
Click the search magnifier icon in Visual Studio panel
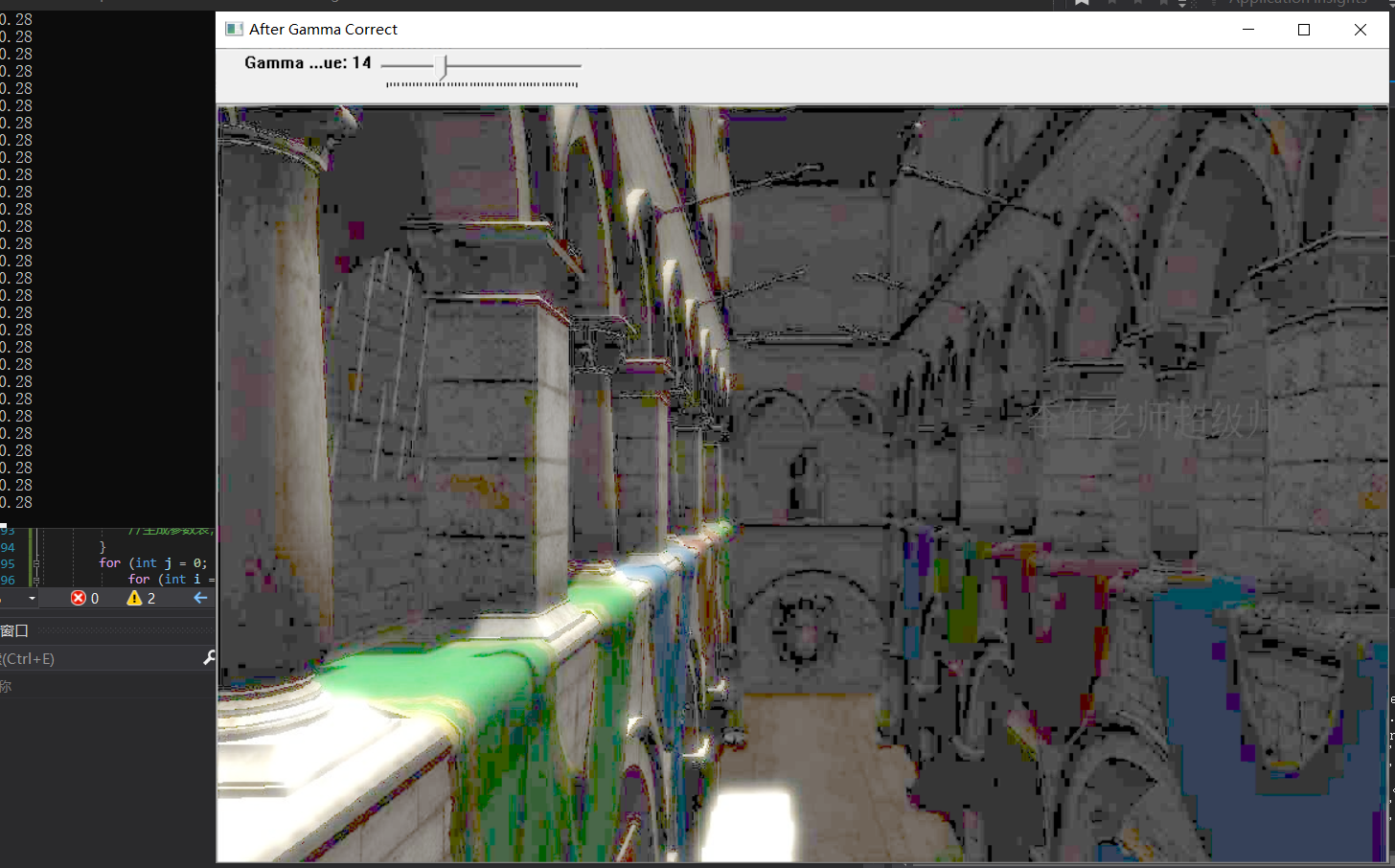pos(209,657)
